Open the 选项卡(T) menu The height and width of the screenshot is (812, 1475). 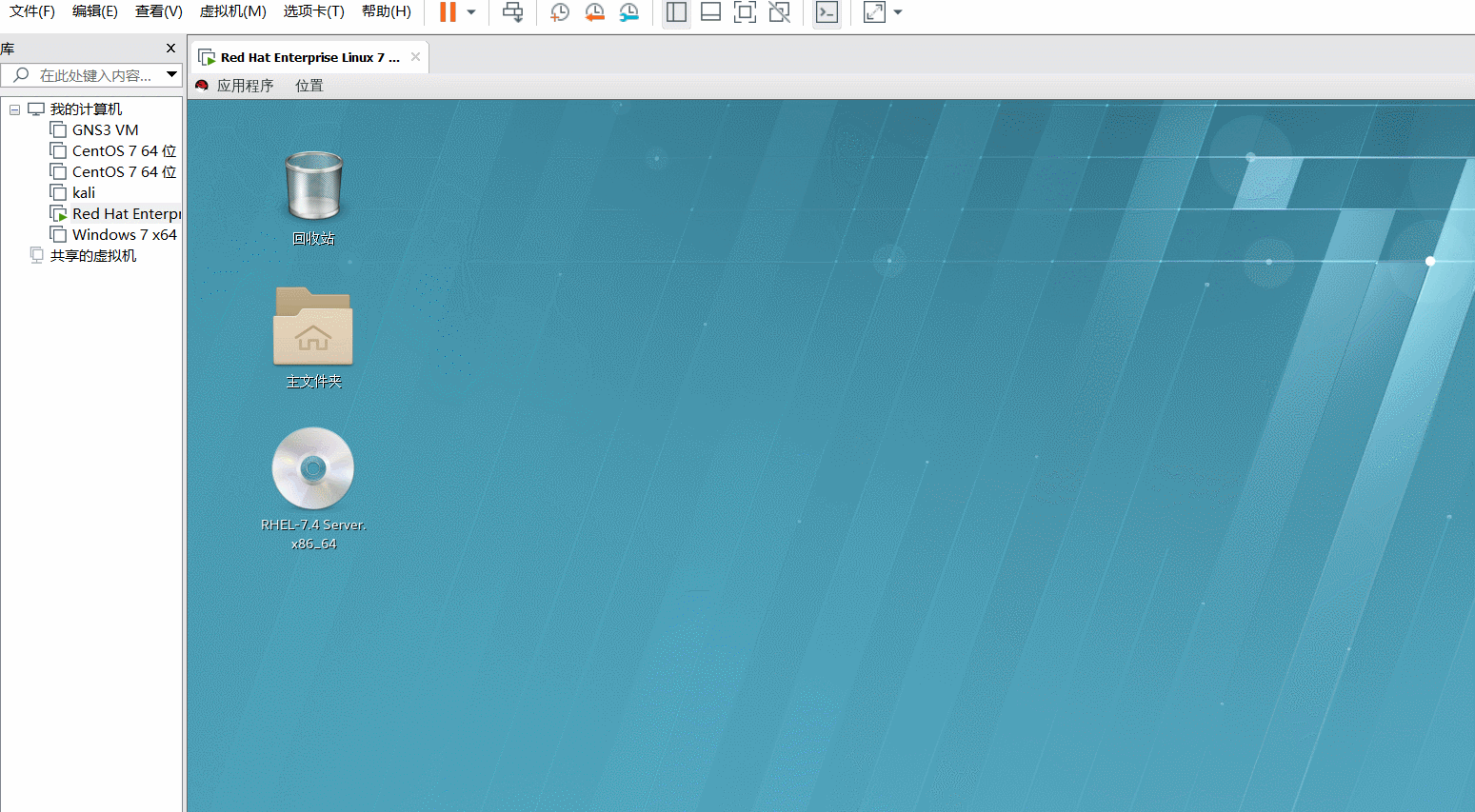(313, 11)
